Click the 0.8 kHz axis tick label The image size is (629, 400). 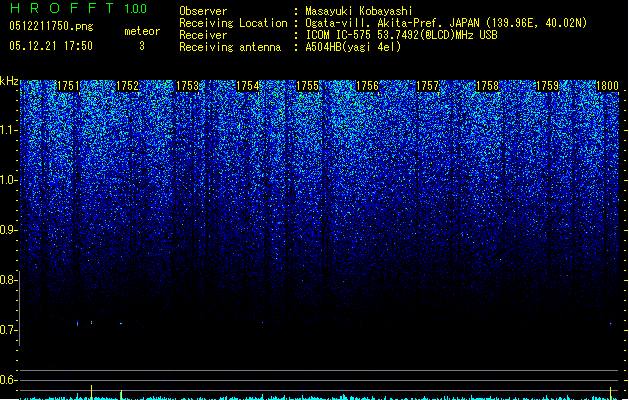(x=9, y=280)
